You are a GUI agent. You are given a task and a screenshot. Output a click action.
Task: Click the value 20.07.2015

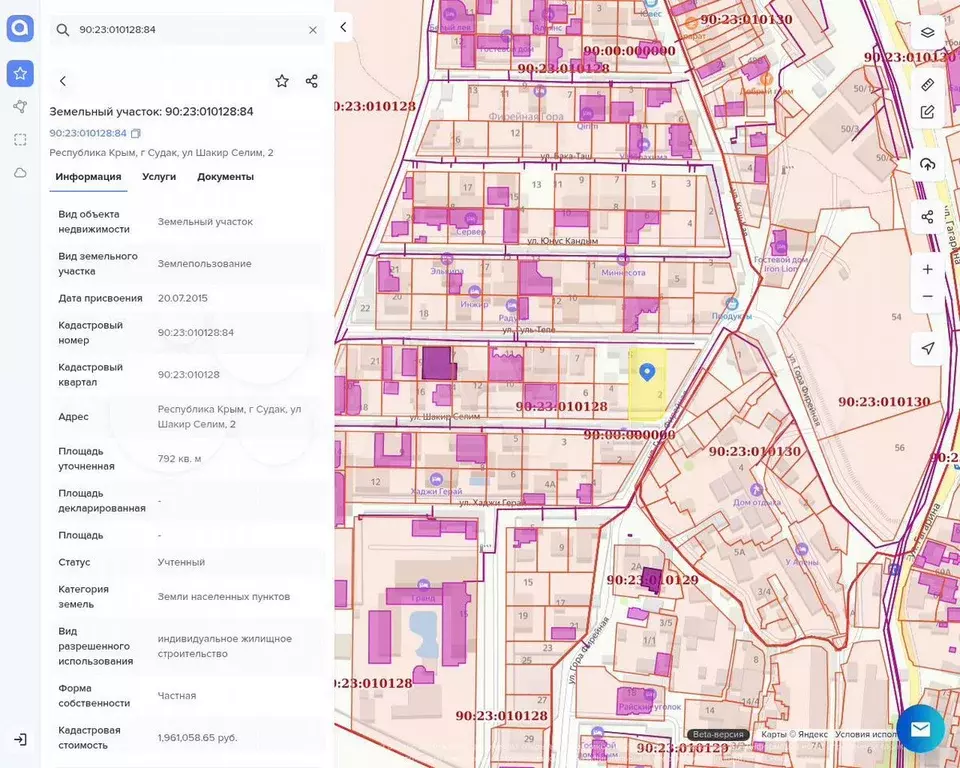tap(182, 298)
